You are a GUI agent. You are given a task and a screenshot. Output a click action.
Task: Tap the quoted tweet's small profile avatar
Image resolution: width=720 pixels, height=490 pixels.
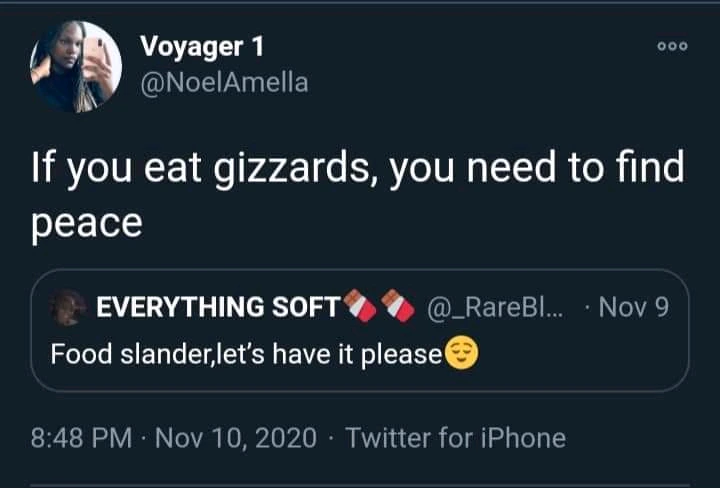click(69, 308)
